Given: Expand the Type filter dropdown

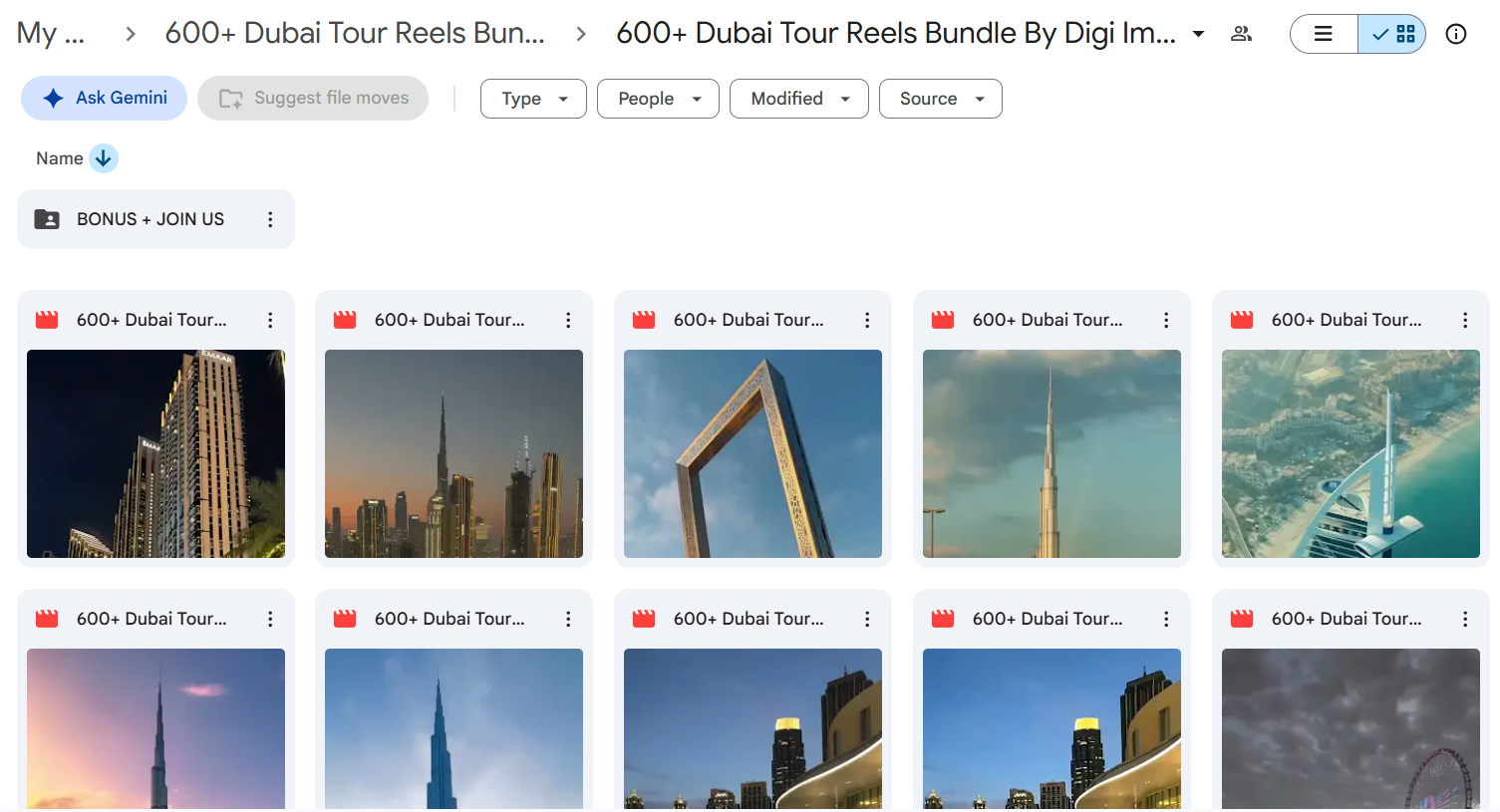Looking at the screenshot, I should pos(533,99).
